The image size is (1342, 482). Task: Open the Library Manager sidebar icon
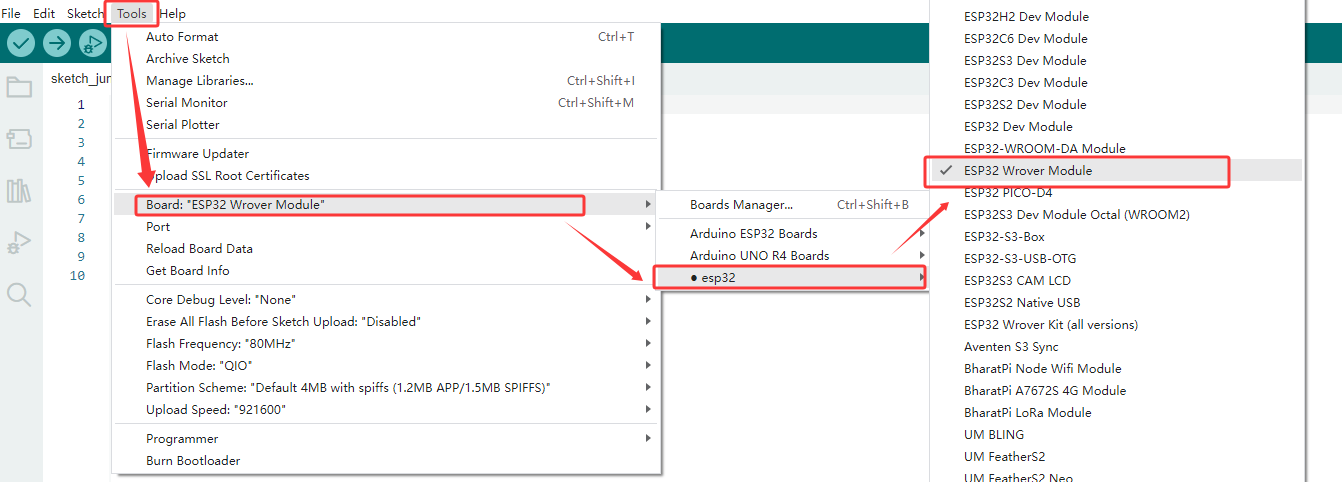tap(19, 190)
